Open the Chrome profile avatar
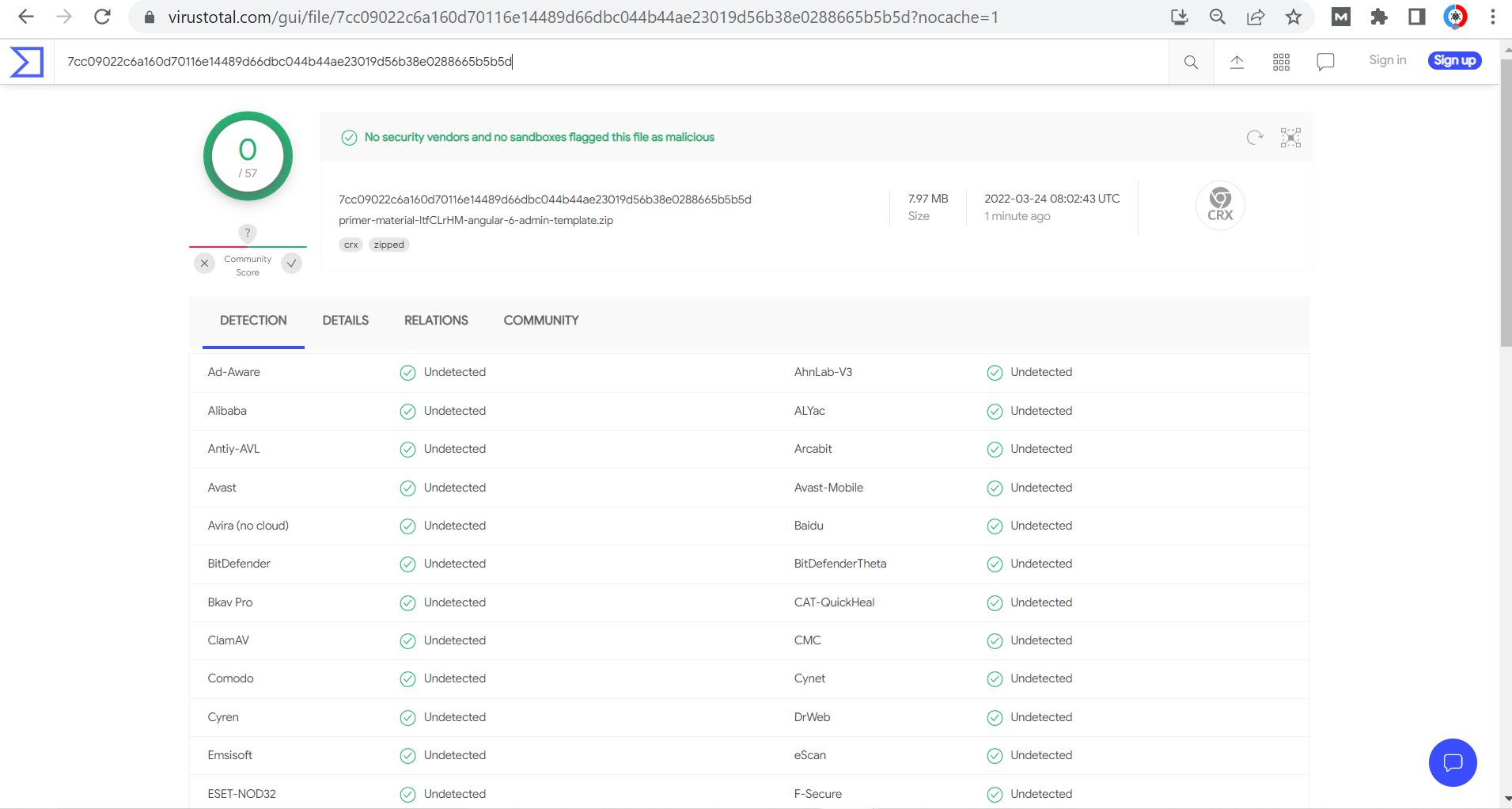Image resolution: width=1512 pixels, height=809 pixels. pos(1455,17)
